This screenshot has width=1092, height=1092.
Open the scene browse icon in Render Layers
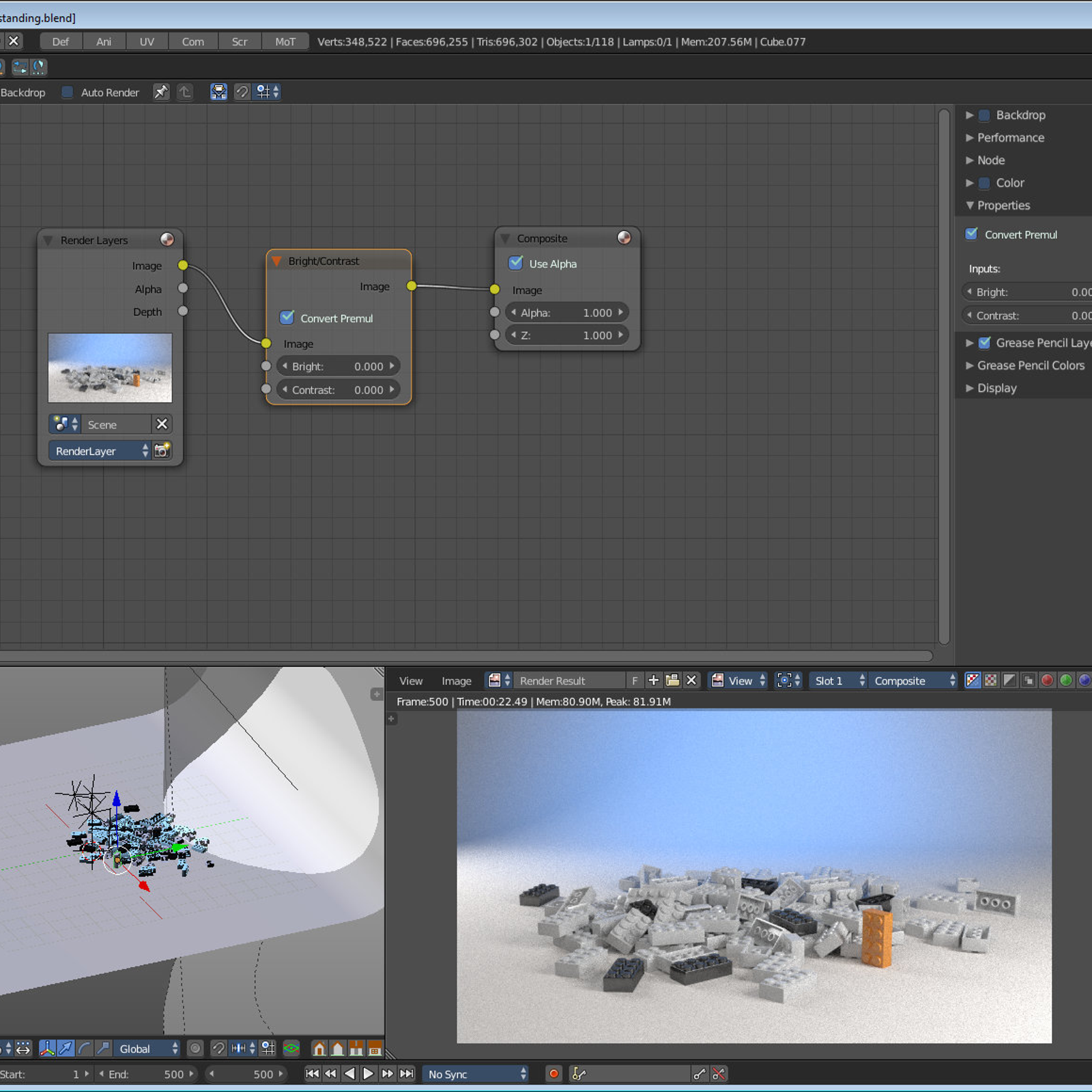[x=66, y=424]
